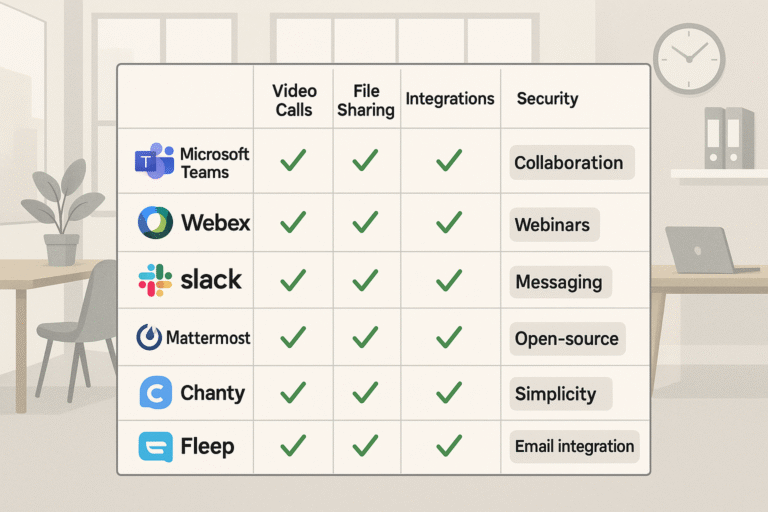The image size is (768, 512).
Task: Click Webex File Sharing checkmark
Action: tap(365, 222)
